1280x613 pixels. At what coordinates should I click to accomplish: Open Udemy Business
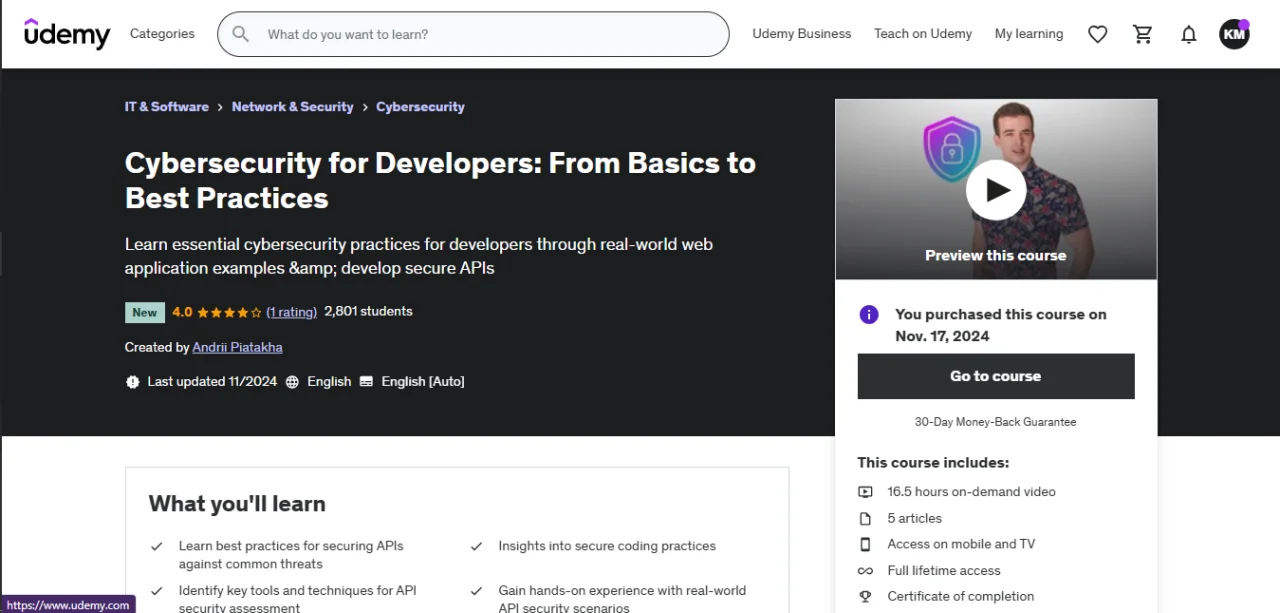pyautogui.click(x=802, y=34)
